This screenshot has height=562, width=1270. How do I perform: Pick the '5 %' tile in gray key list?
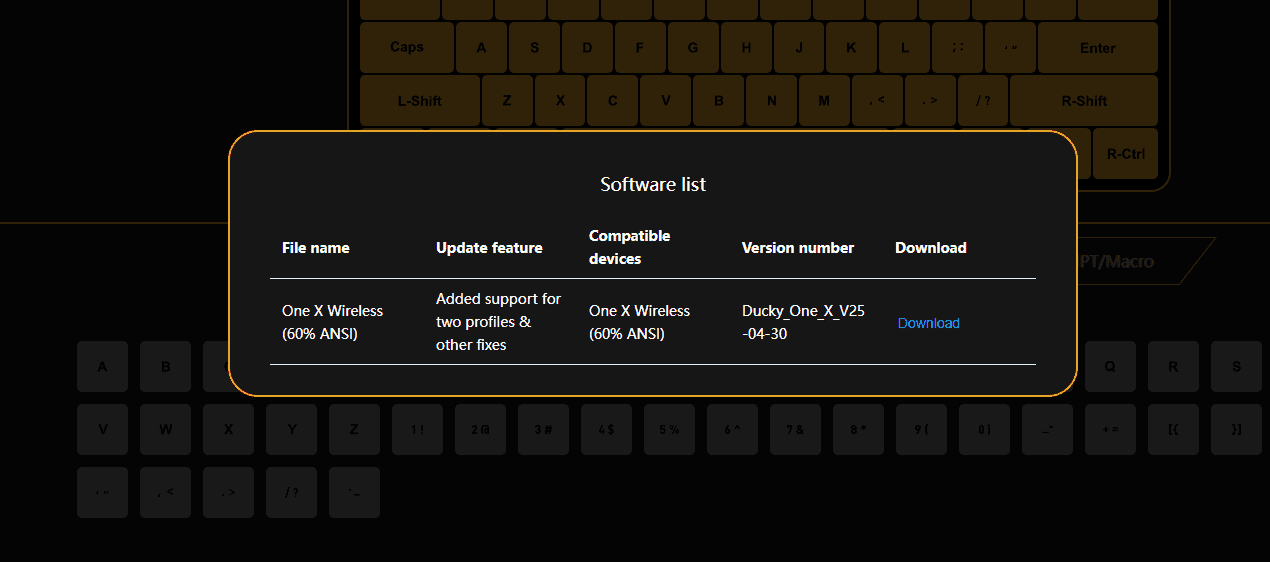pos(669,429)
